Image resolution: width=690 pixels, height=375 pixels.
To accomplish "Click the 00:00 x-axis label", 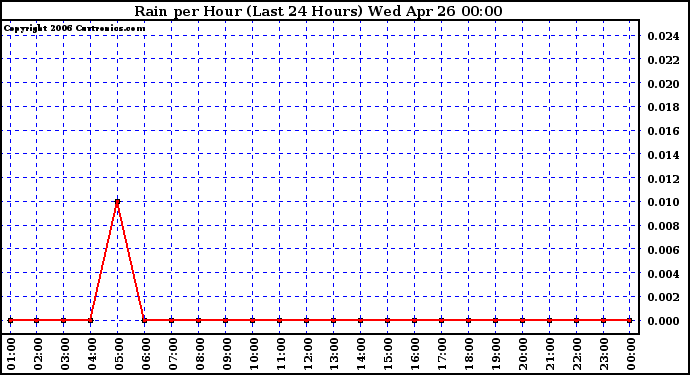I will point(631,354).
